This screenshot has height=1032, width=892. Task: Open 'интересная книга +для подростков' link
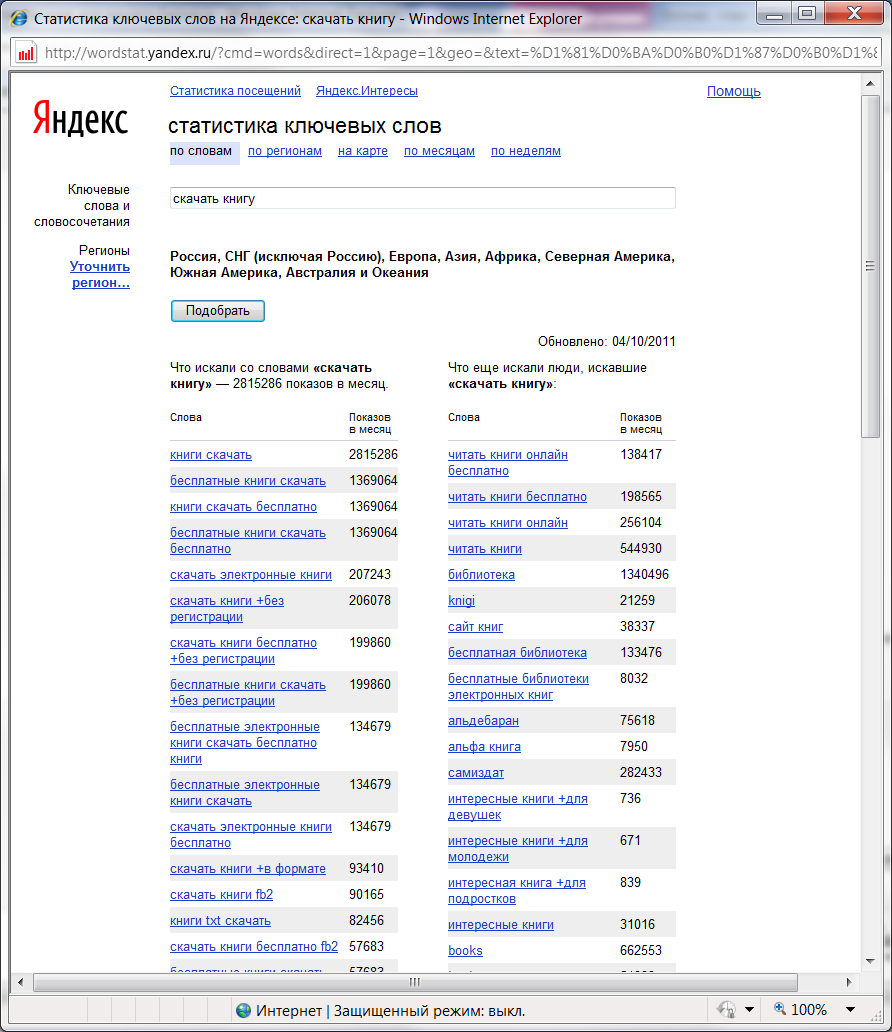tap(517, 890)
